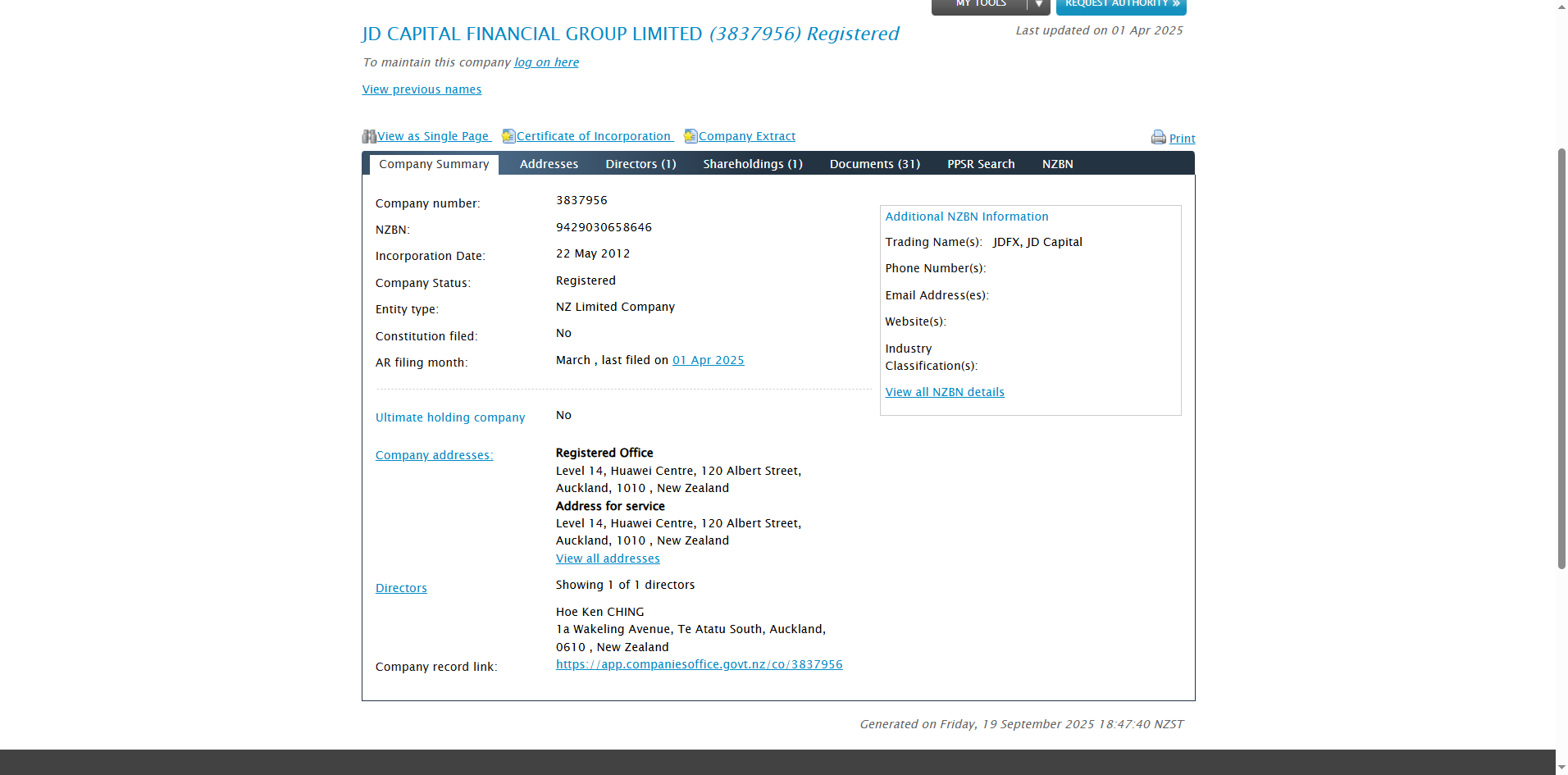Image resolution: width=1568 pixels, height=775 pixels.
Task: Click the printer icon
Action: pyautogui.click(x=1159, y=137)
